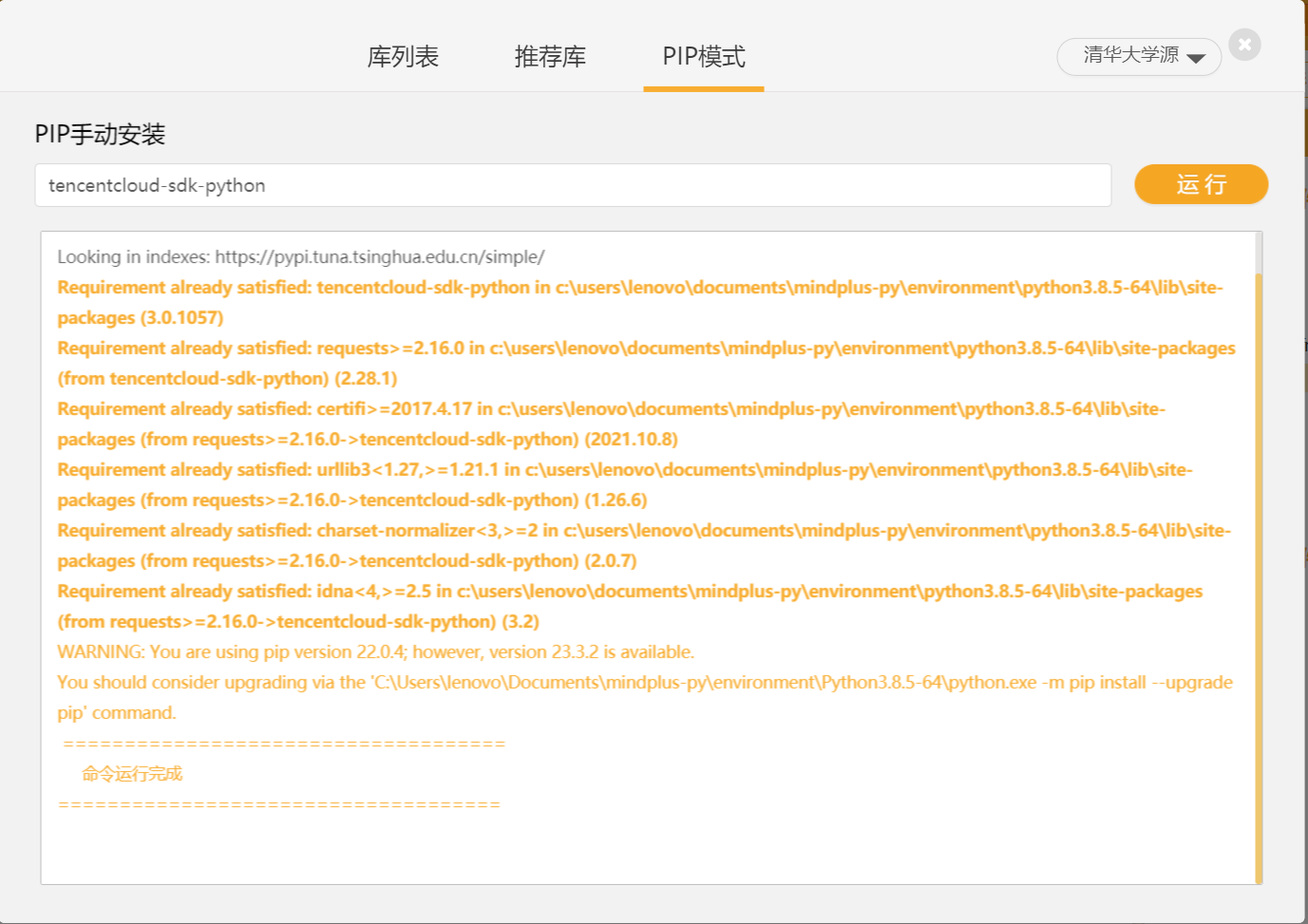Image resolution: width=1308 pixels, height=924 pixels.
Task: Click the requests>=2.16.0 requirement line
Action: coord(646,363)
